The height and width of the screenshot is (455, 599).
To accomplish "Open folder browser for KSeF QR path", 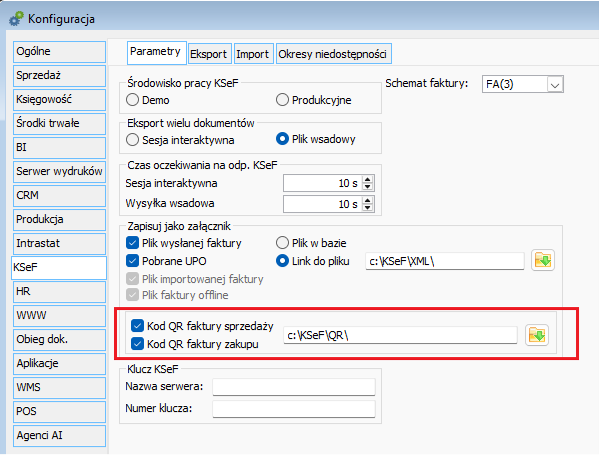I will (537, 335).
